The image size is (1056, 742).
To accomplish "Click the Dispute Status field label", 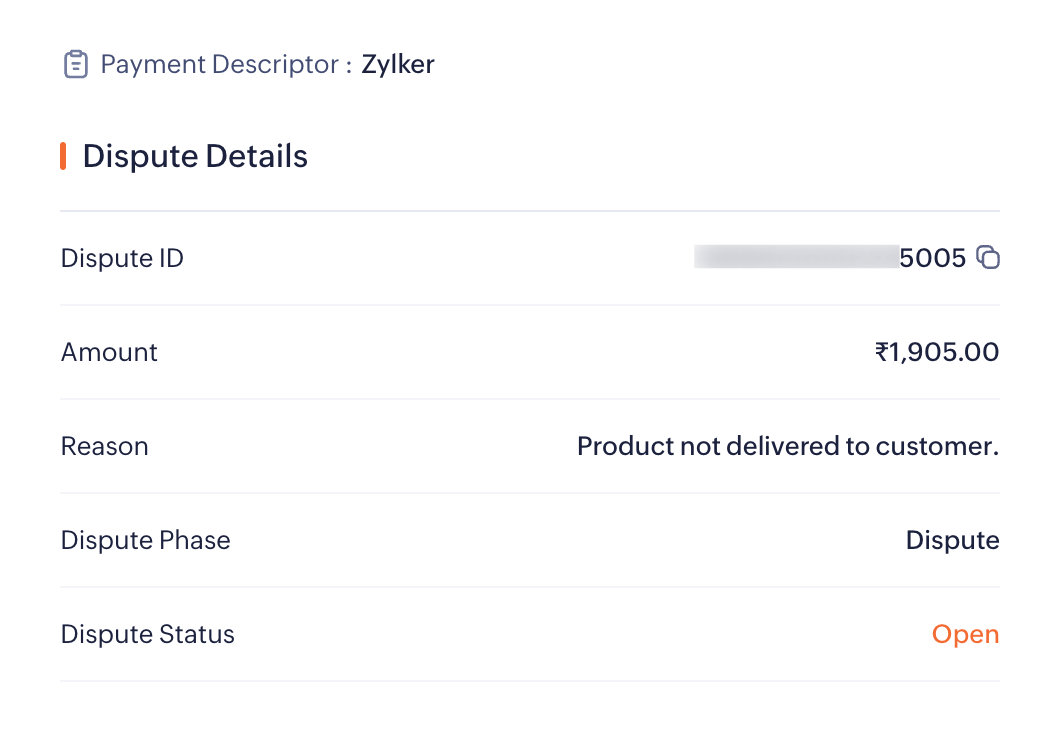I will 147,634.
